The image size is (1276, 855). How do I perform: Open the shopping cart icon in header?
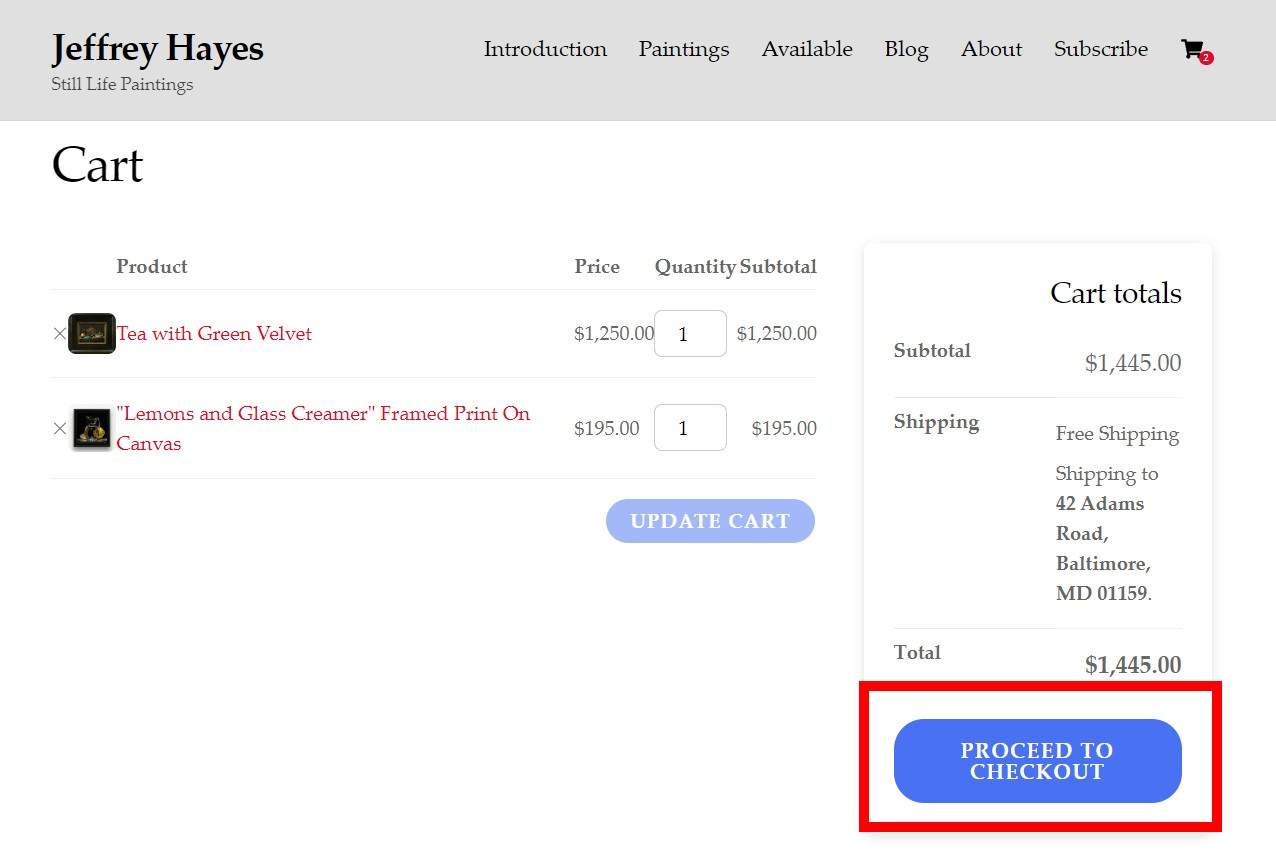point(1191,49)
